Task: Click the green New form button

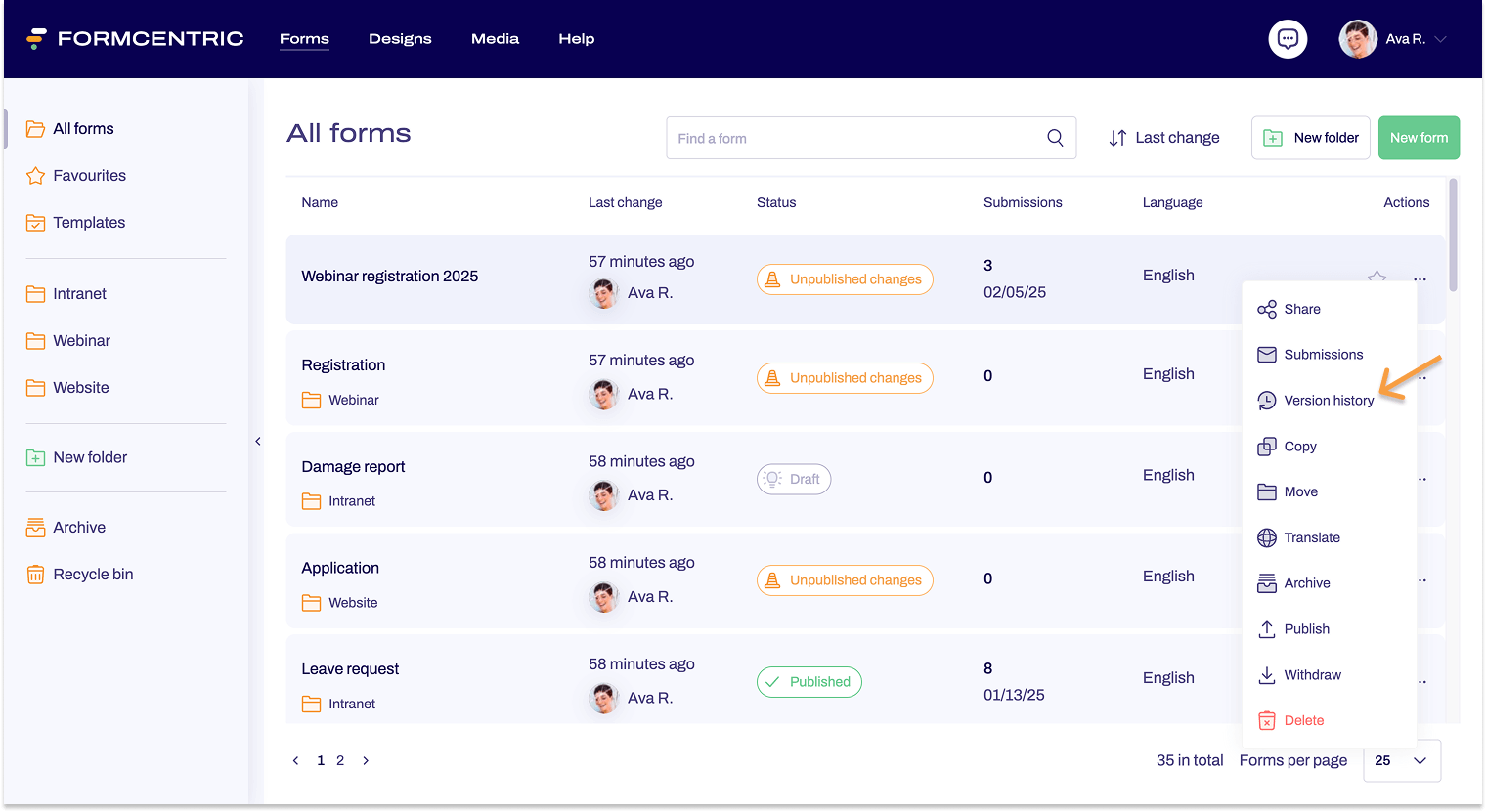Action: tap(1419, 138)
